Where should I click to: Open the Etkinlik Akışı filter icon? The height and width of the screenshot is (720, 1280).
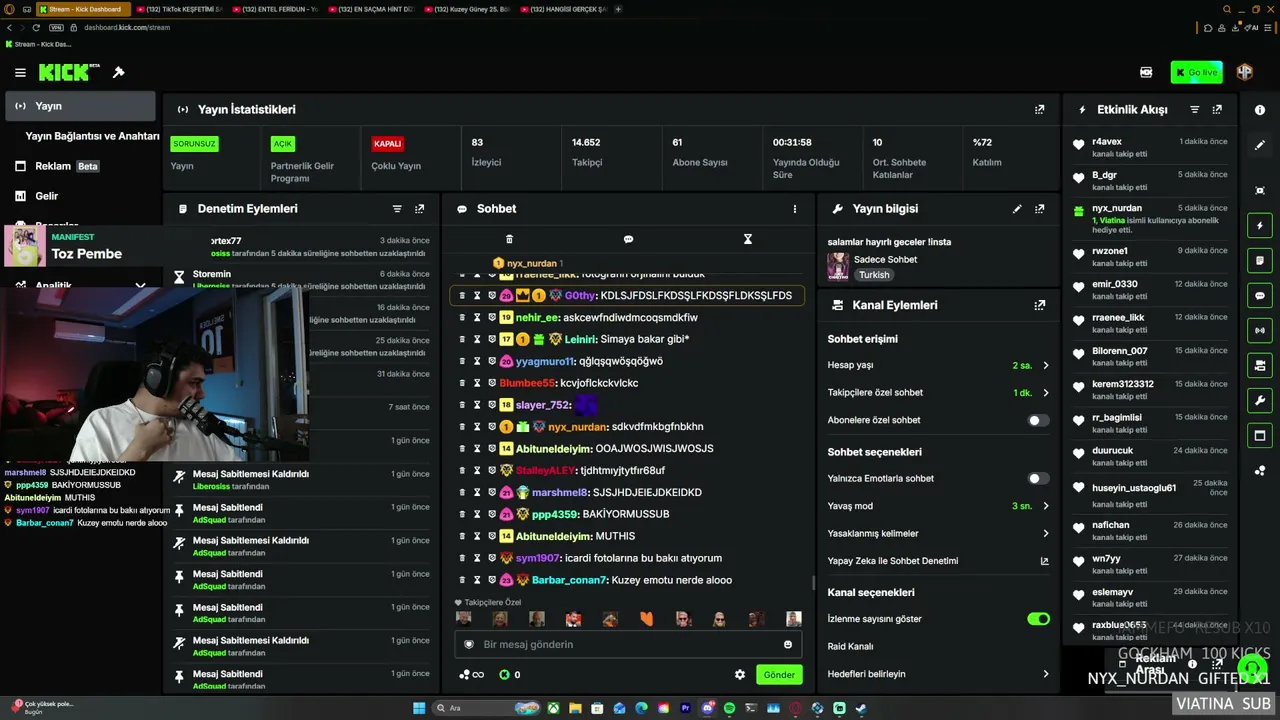click(x=1194, y=109)
